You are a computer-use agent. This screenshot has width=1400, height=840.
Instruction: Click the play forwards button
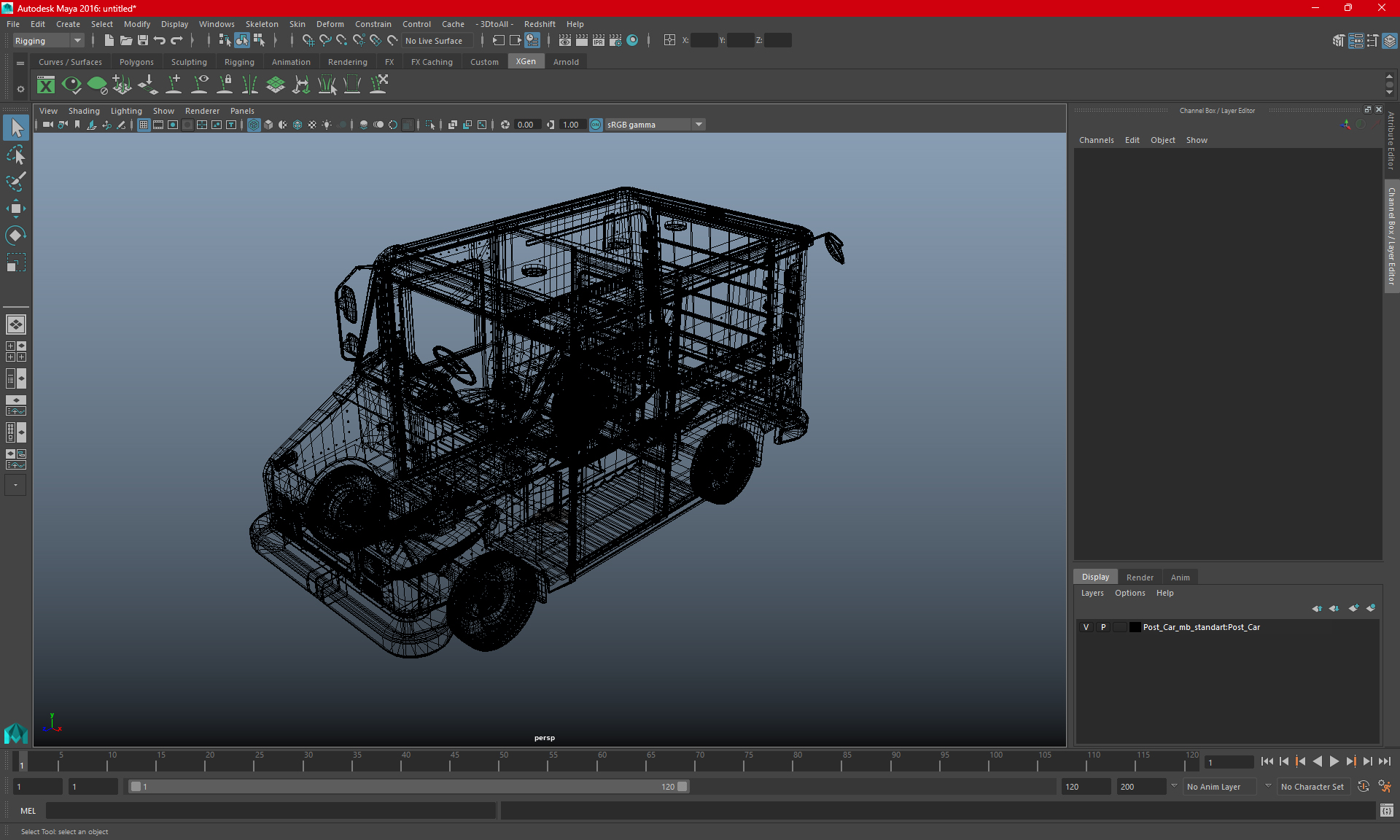[x=1334, y=761]
